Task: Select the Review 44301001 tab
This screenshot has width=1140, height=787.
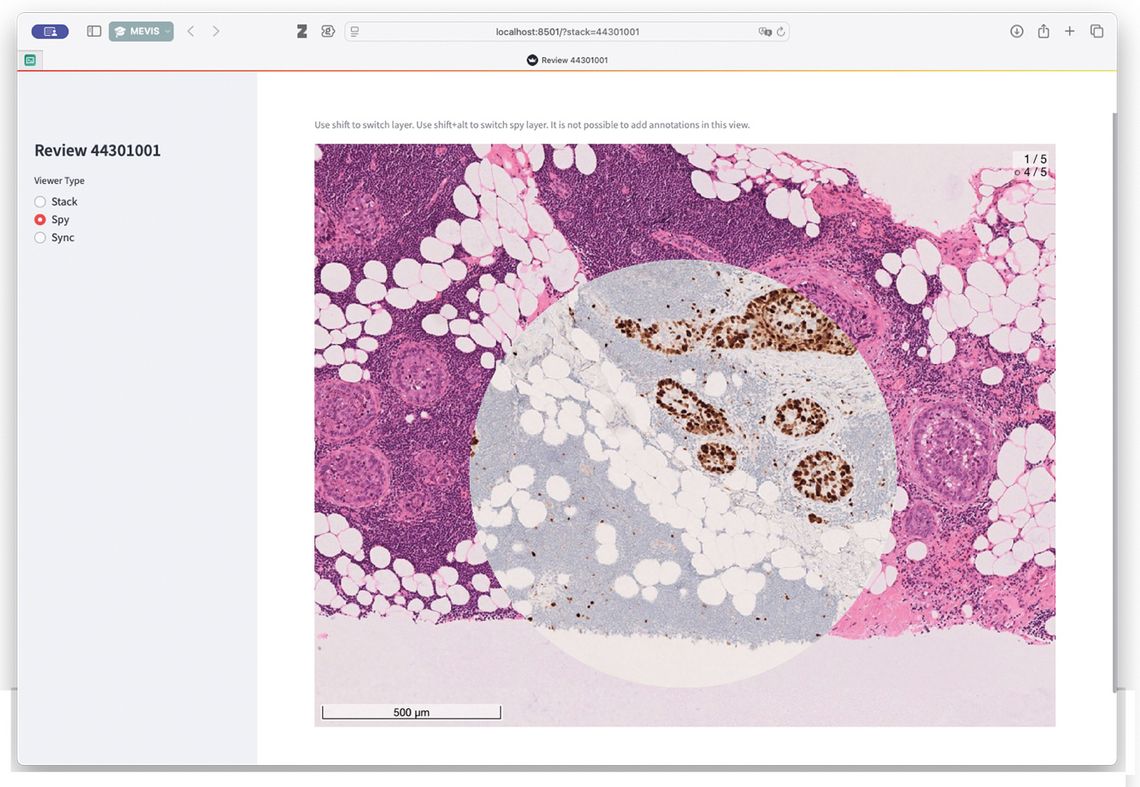Action: tap(567, 60)
